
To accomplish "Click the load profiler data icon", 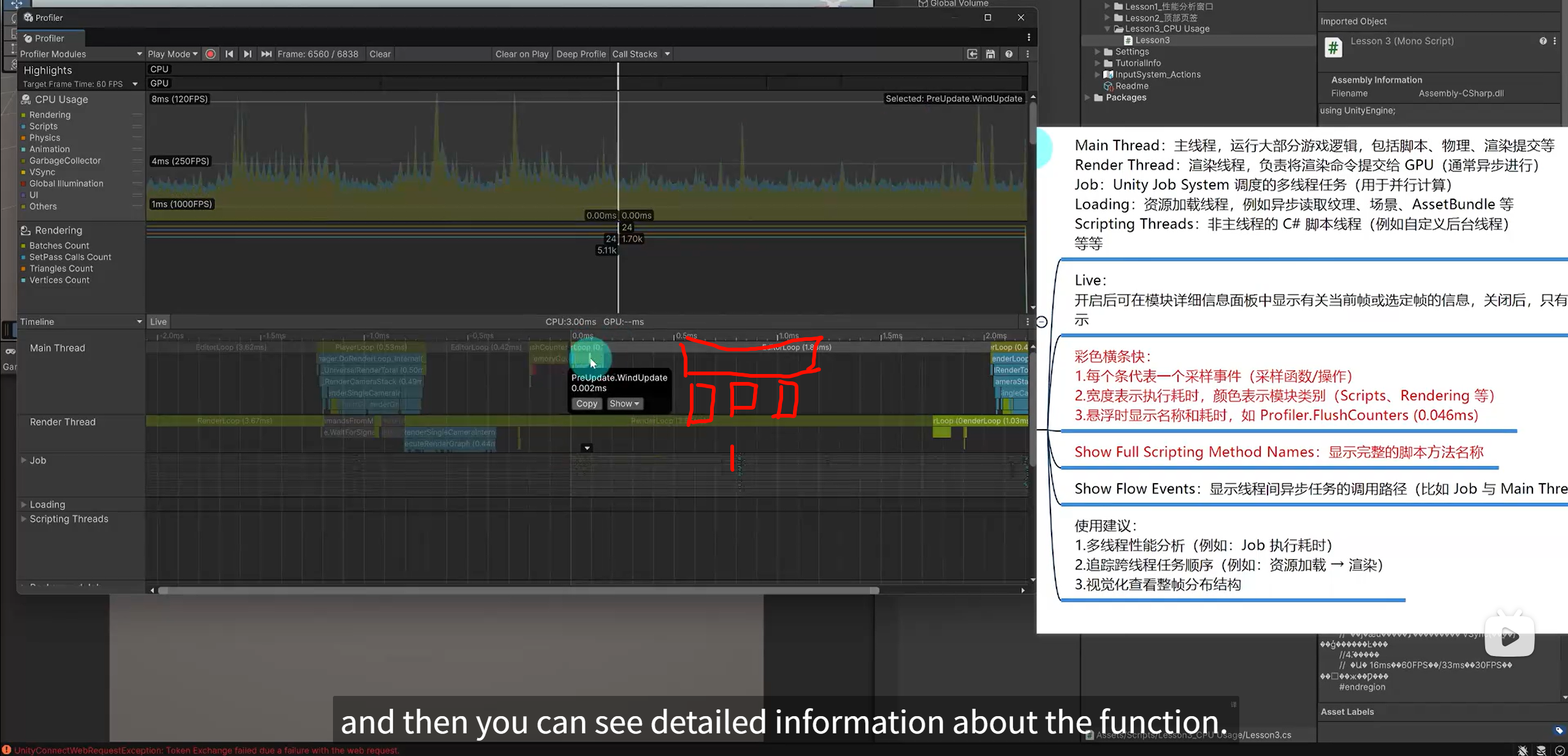I will tap(973, 54).
